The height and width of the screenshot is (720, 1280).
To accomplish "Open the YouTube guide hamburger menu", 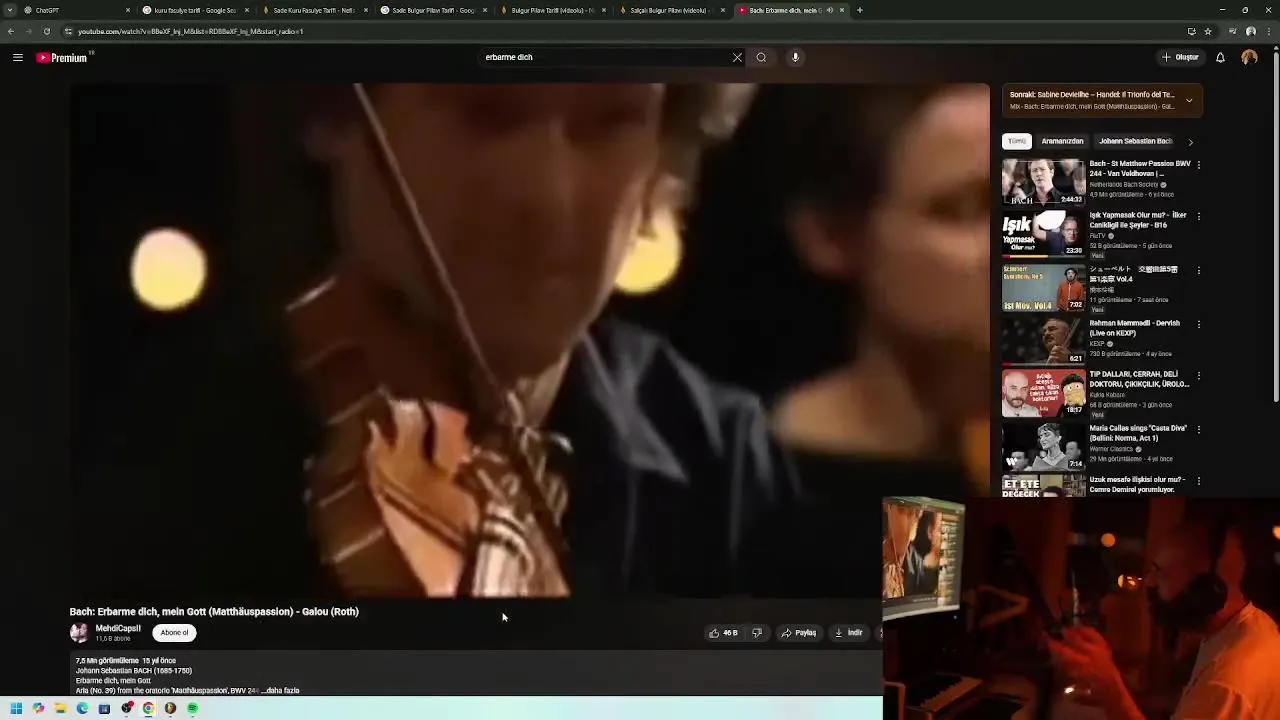I will [x=17, y=58].
